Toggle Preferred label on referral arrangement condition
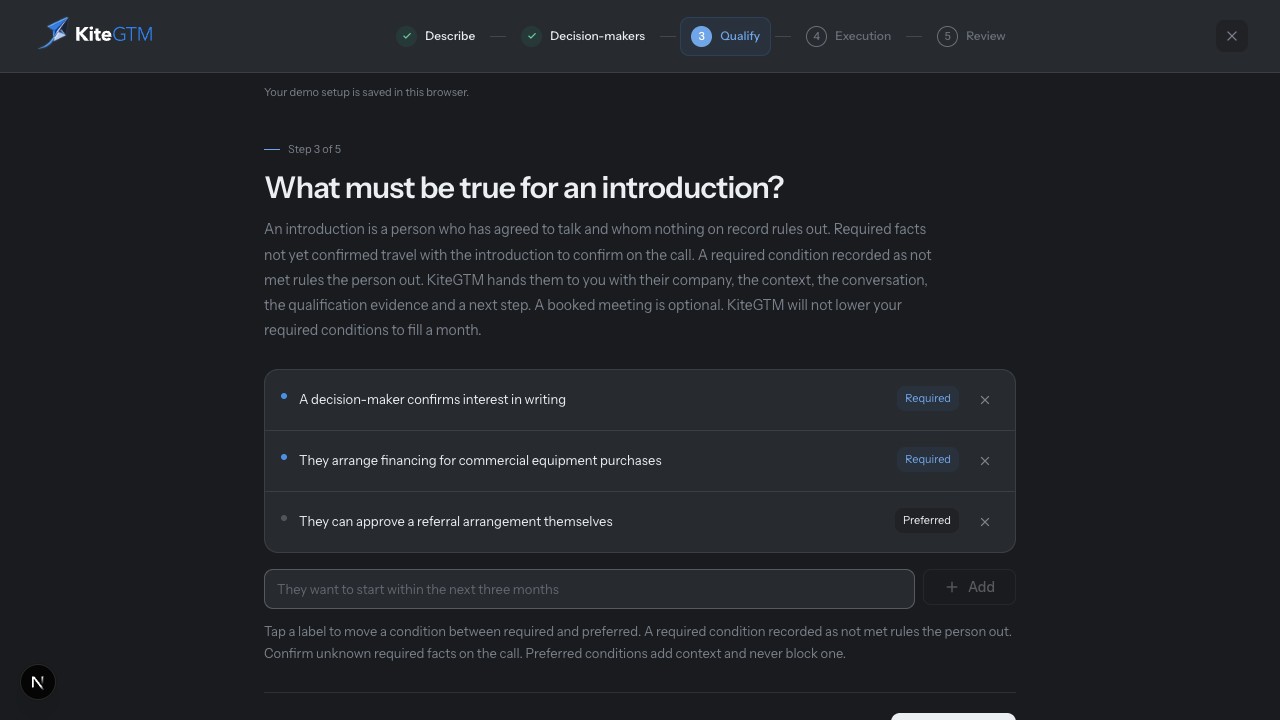The width and height of the screenshot is (1280, 720). tap(927, 520)
